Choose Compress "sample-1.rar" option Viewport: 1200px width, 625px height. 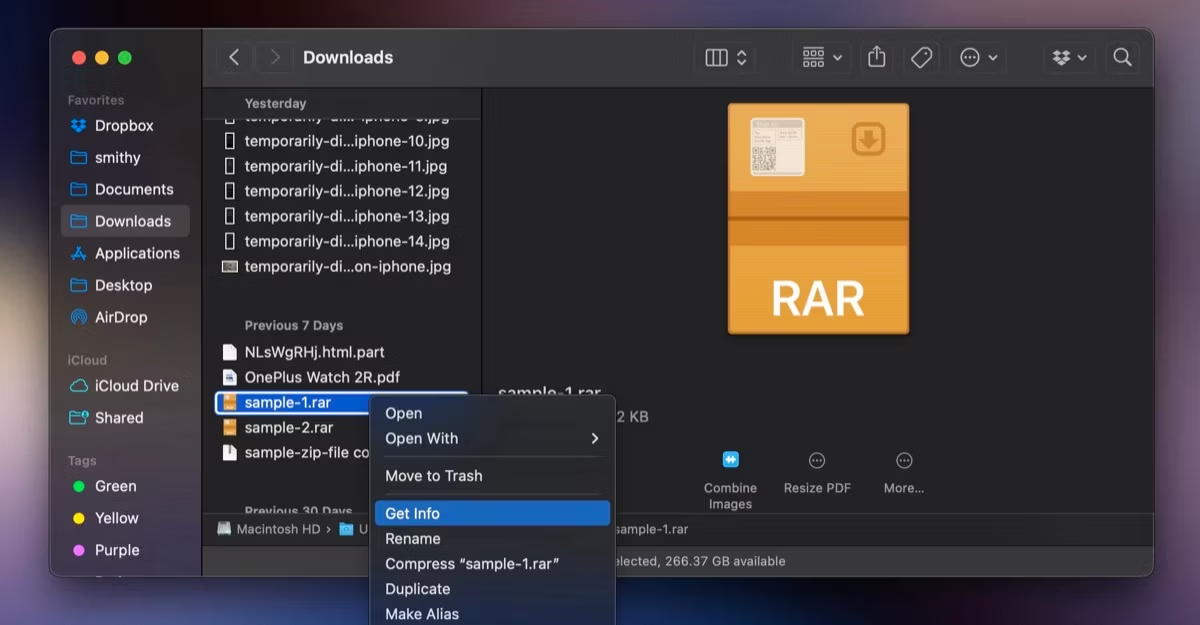click(472, 564)
